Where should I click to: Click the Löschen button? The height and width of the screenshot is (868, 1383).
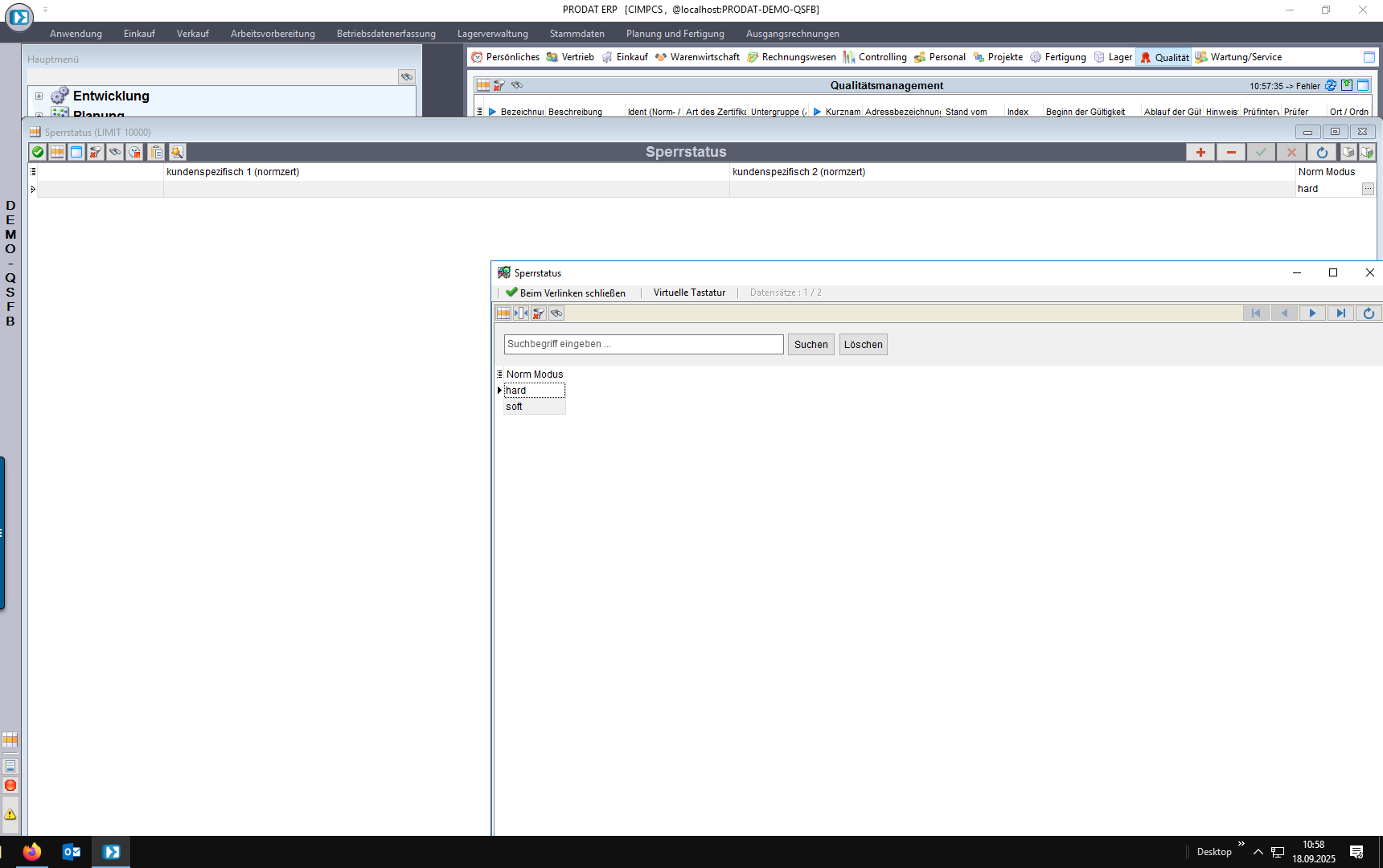[x=863, y=344]
